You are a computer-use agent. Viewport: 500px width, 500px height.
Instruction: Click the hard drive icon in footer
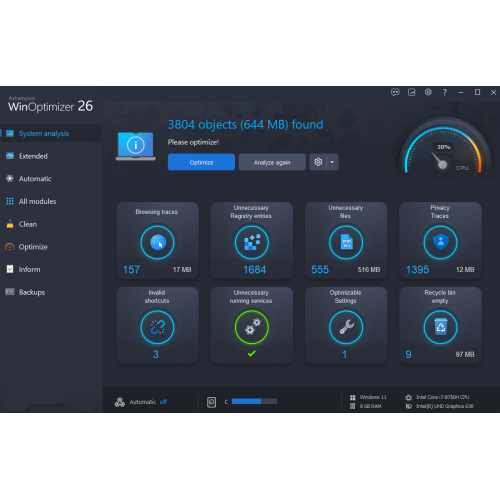click(x=211, y=402)
